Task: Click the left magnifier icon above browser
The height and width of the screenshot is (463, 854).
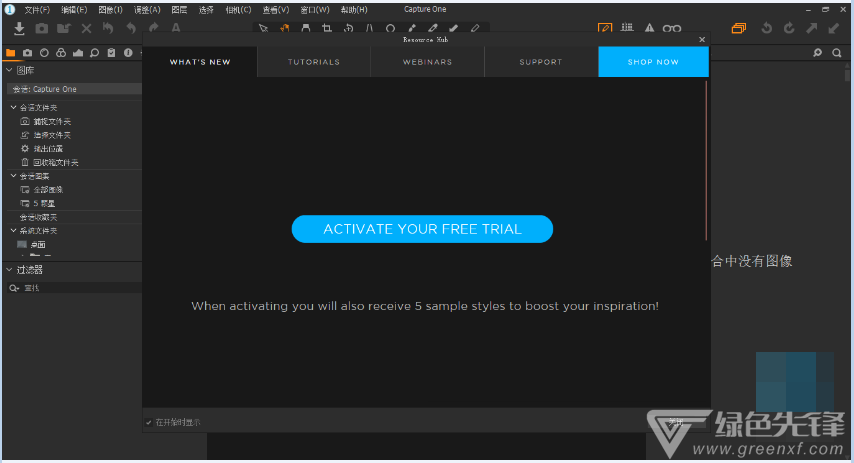Action: (x=818, y=53)
